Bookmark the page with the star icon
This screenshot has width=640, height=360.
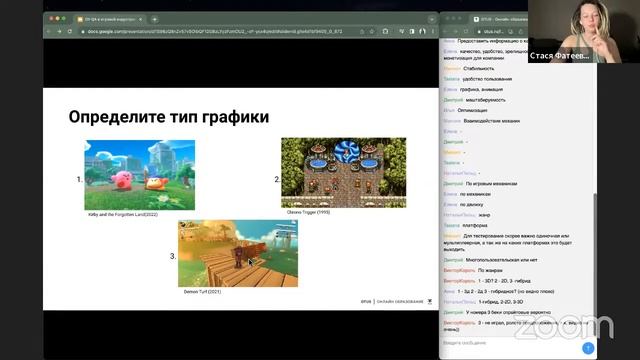click(x=372, y=31)
